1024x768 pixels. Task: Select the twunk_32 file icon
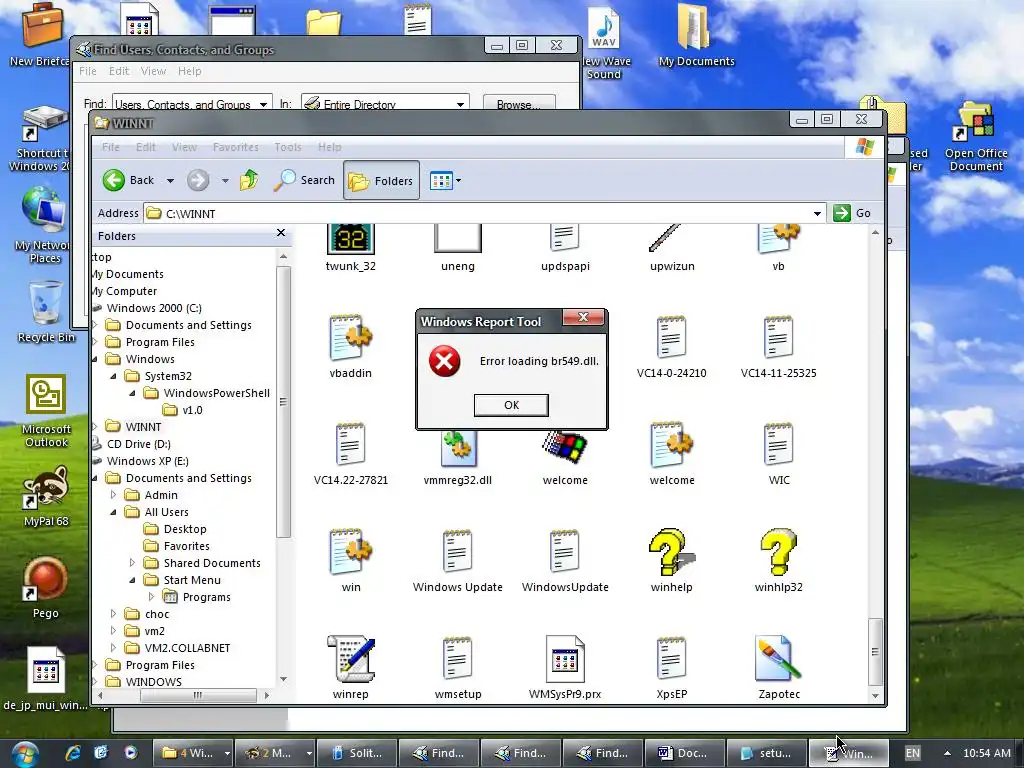(x=351, y=248)
